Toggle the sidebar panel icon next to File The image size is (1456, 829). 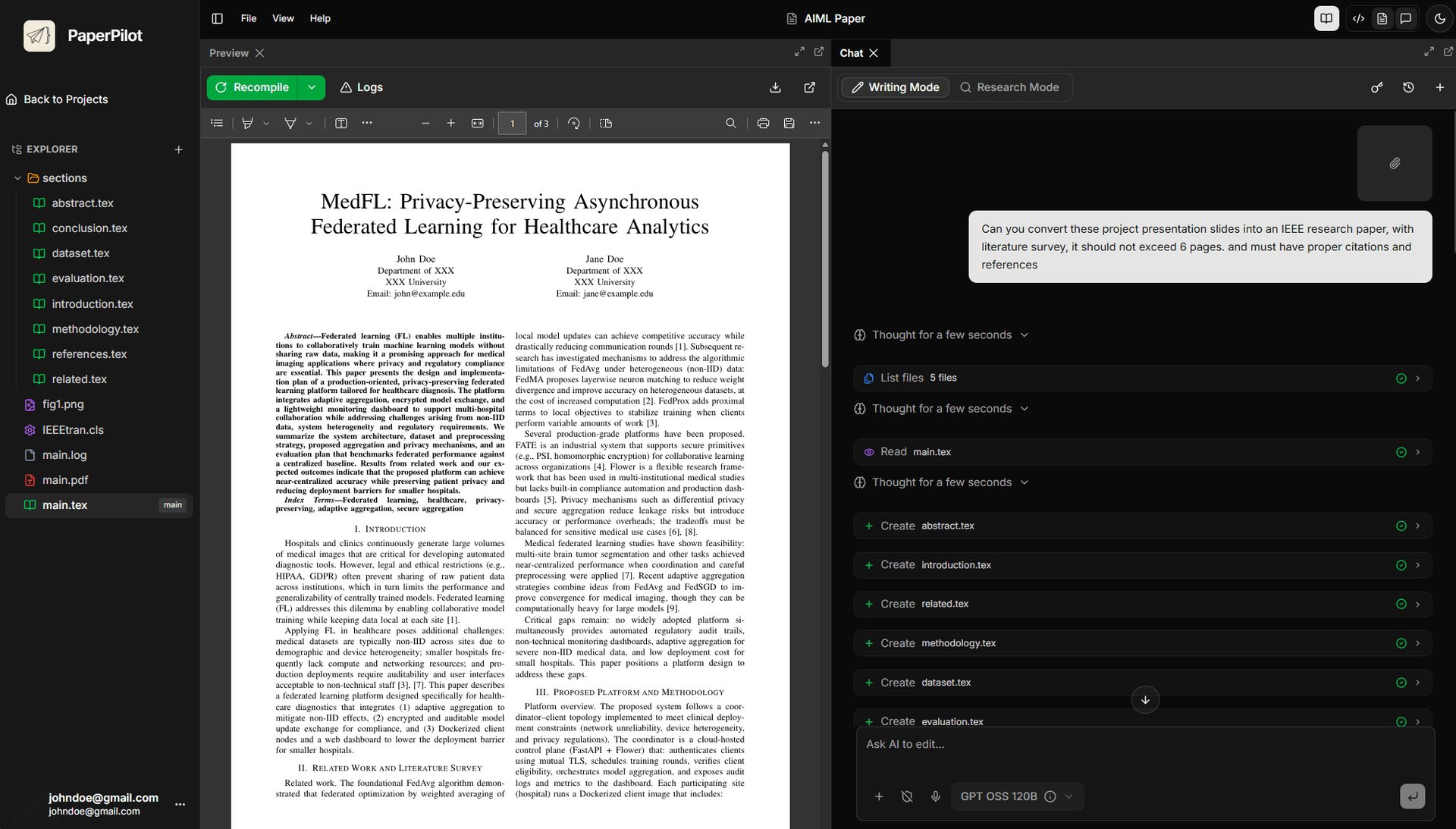(x=217, y=18)
